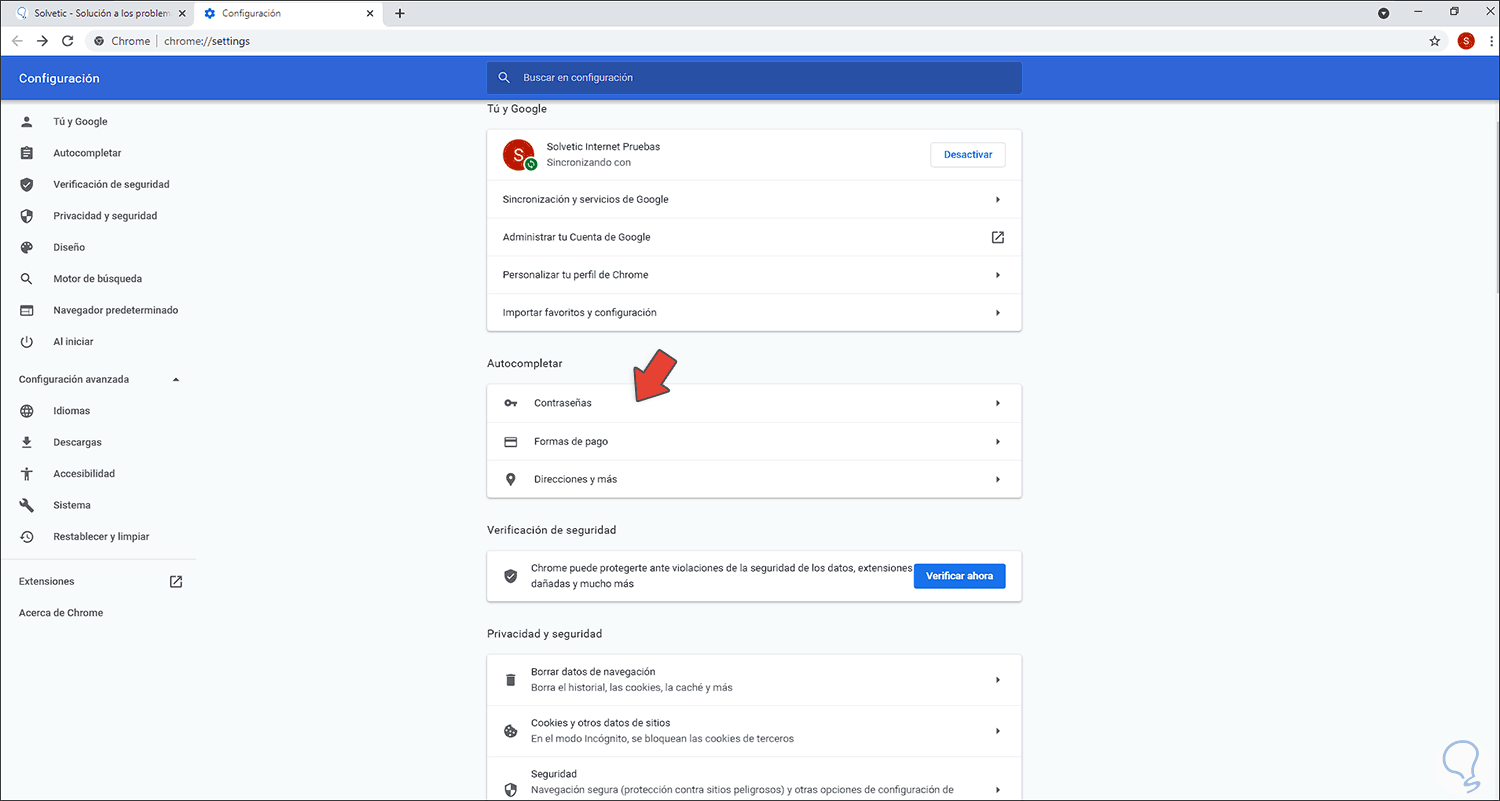
Task: Click the Contraseñas key icon
Action: point(511,403)
